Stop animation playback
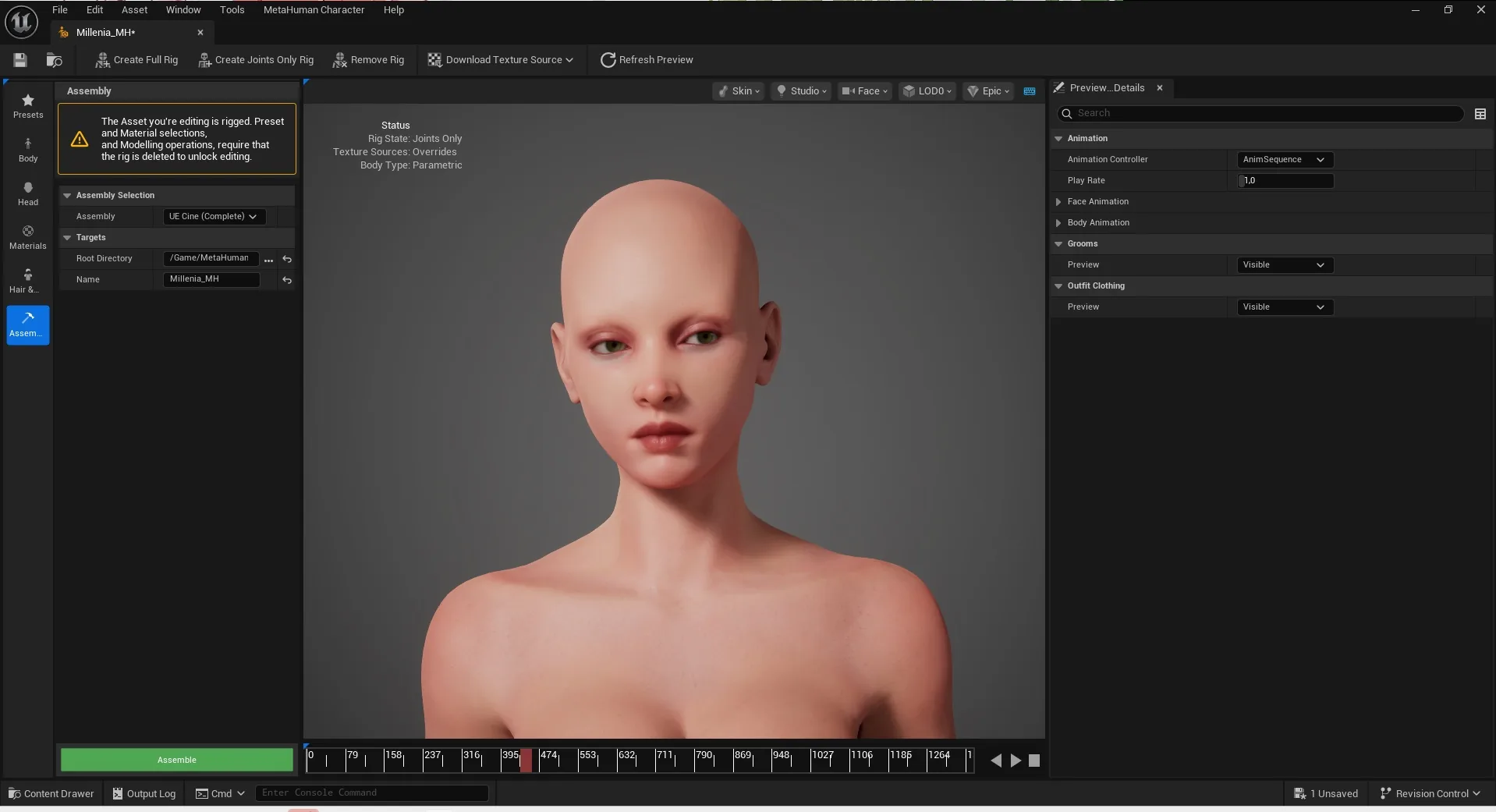The width and height of the screenshot is (1496, 812). (1034, 761)
